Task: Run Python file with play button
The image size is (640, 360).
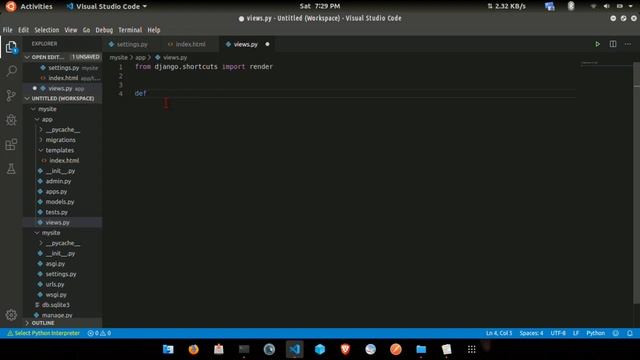Action: (597, 44)
